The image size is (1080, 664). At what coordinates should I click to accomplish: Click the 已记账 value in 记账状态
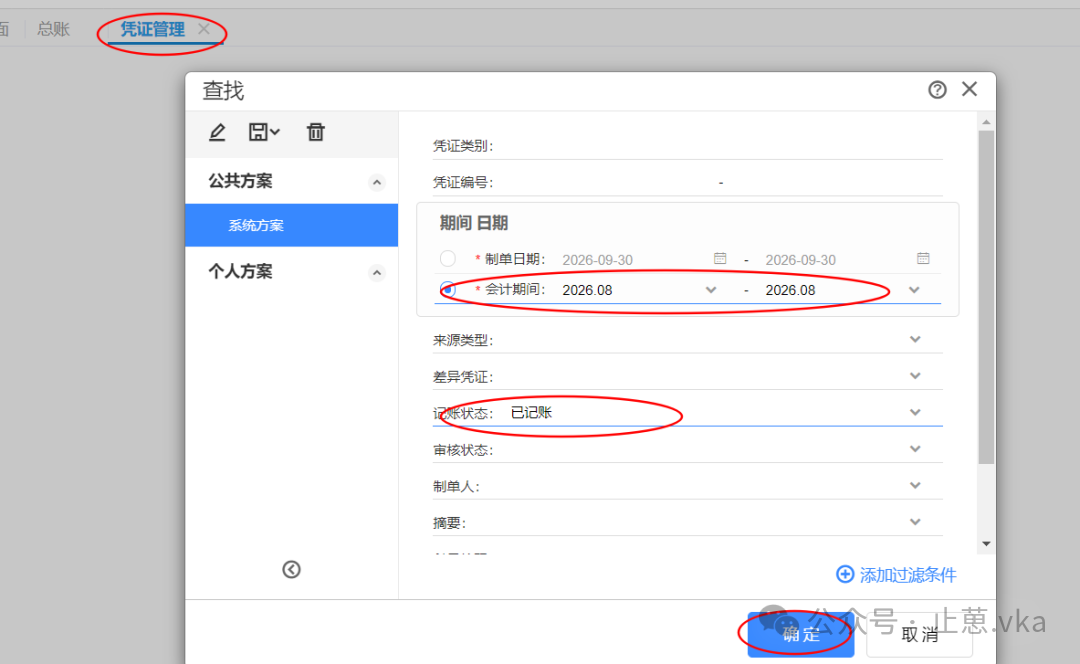tap(531, 413)
